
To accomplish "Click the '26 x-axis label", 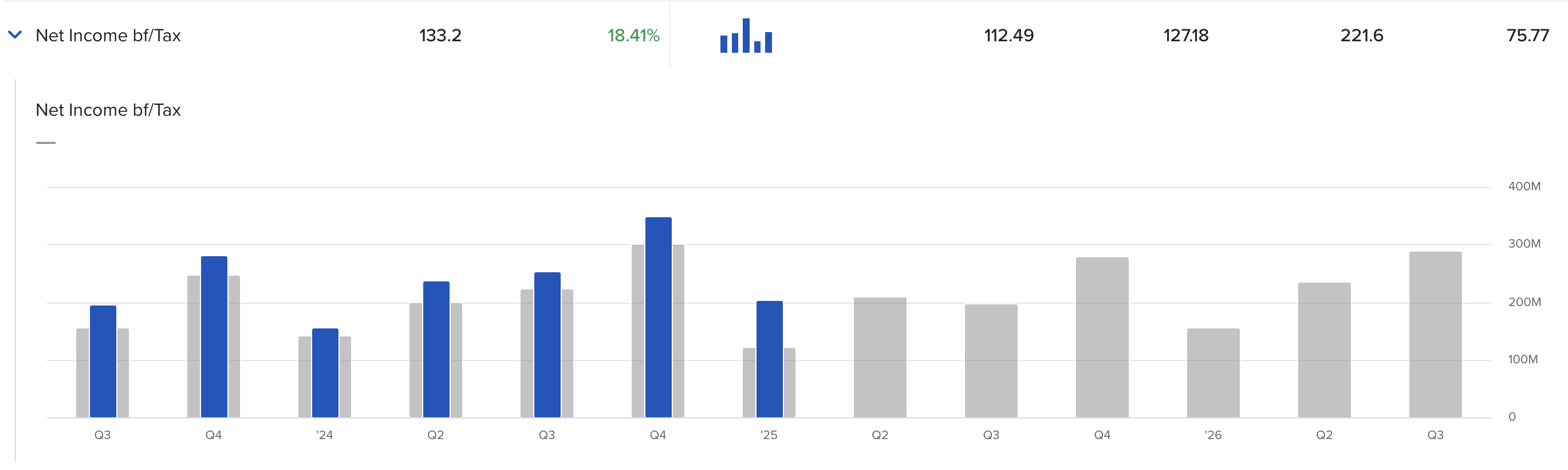I will [1213, 434].
